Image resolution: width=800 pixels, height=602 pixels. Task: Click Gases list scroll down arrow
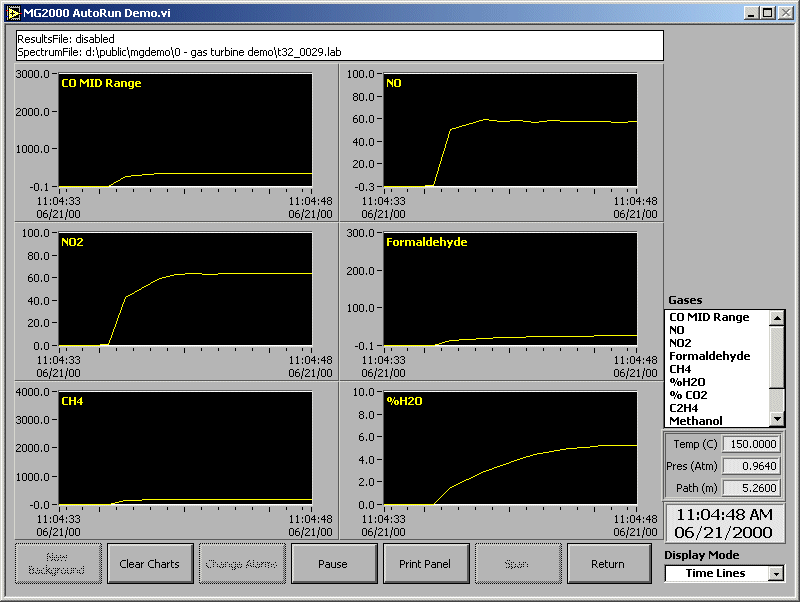(x=777, y=419)
